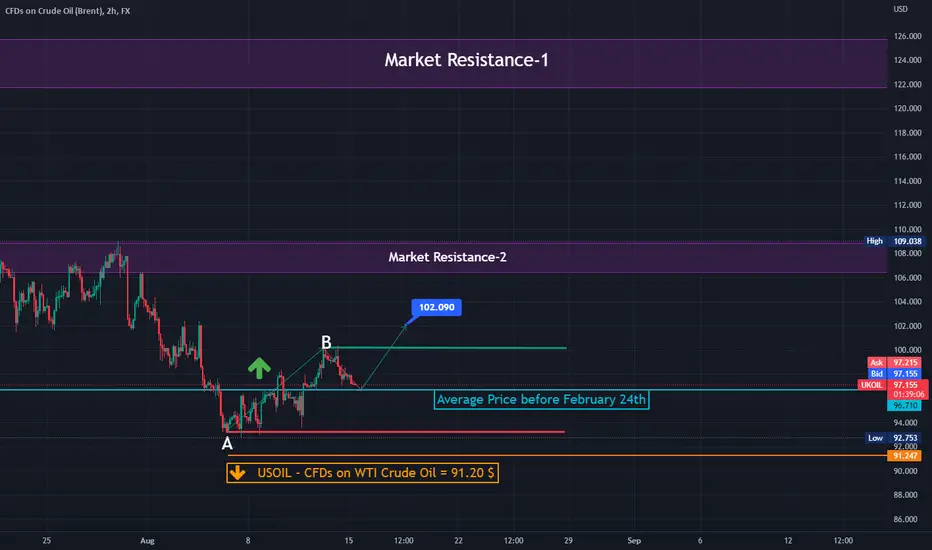
Task: Click the 116.000 price axis value
Action: (x=907, y=157)
